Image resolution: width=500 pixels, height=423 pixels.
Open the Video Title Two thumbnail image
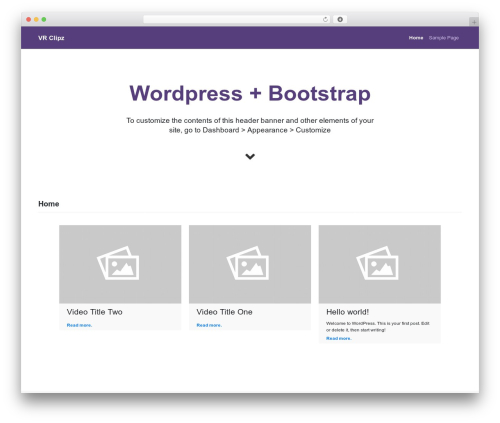coord(120,264)
